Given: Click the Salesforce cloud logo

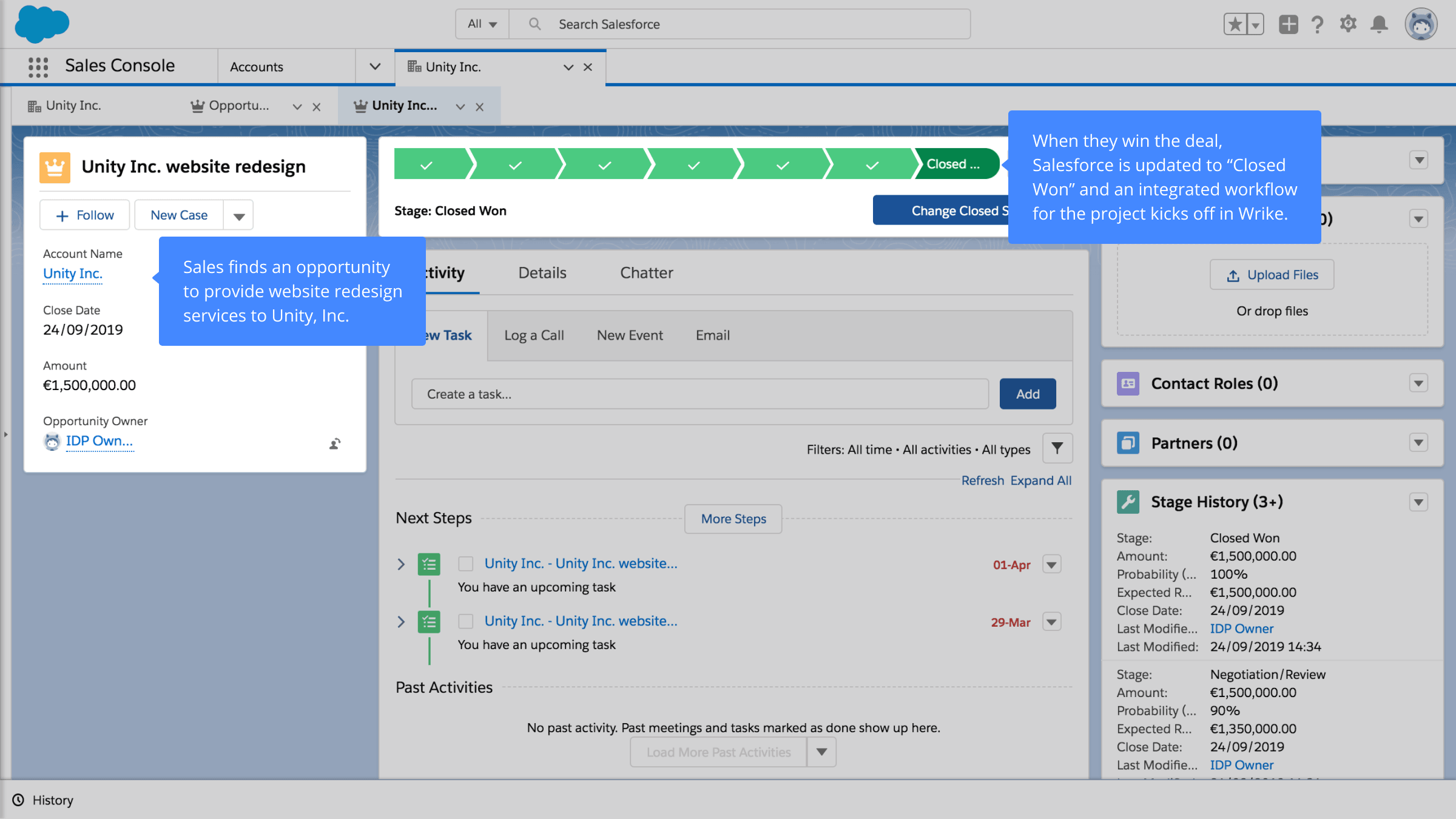Looking at the screenshot, I should 42,24.
